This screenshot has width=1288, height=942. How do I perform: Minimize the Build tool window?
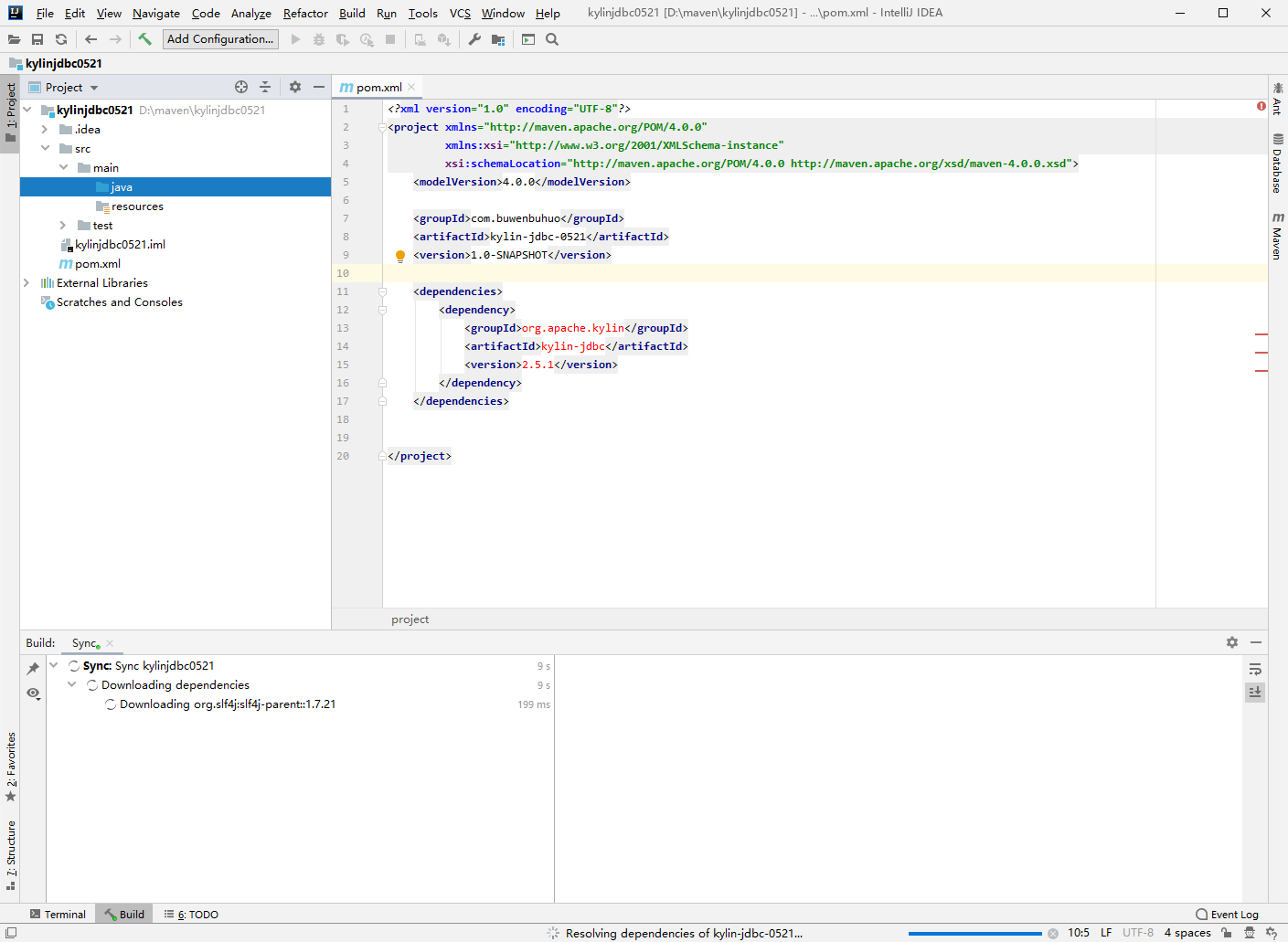pos(1256,642)
